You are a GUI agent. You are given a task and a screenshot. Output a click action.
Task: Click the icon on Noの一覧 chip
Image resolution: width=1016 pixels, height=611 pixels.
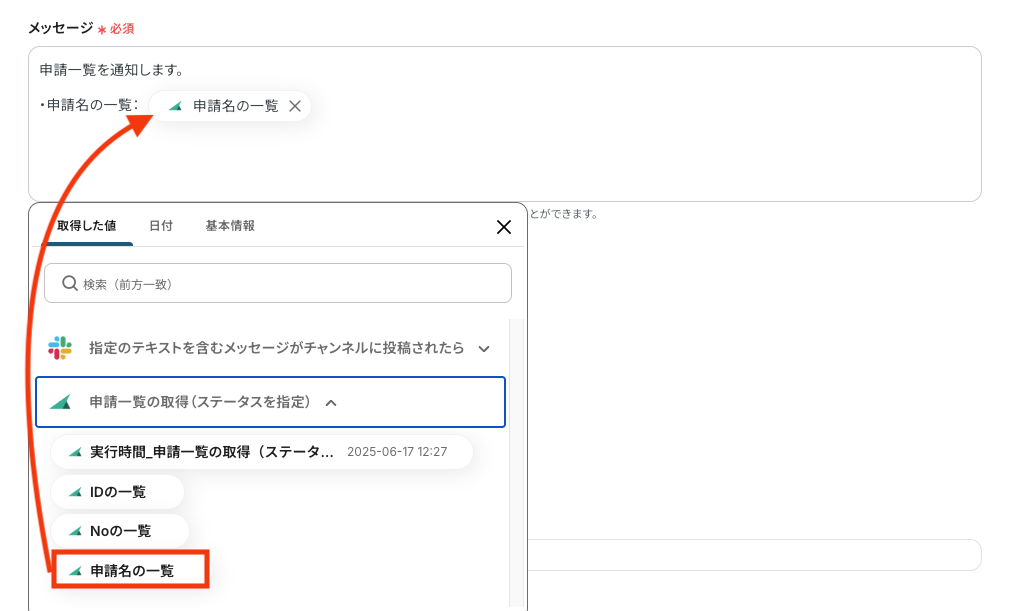(74, 531)
